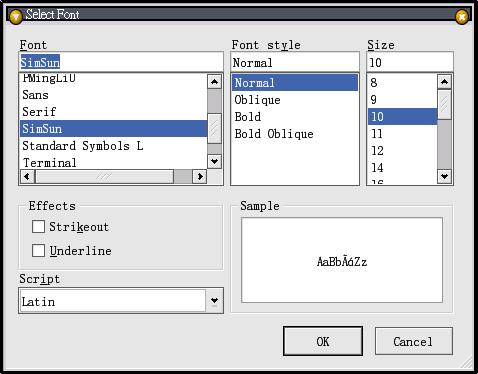
Task: Click the size list scroll down arrow
Action: pyautogui.click(x=444, y=176)
